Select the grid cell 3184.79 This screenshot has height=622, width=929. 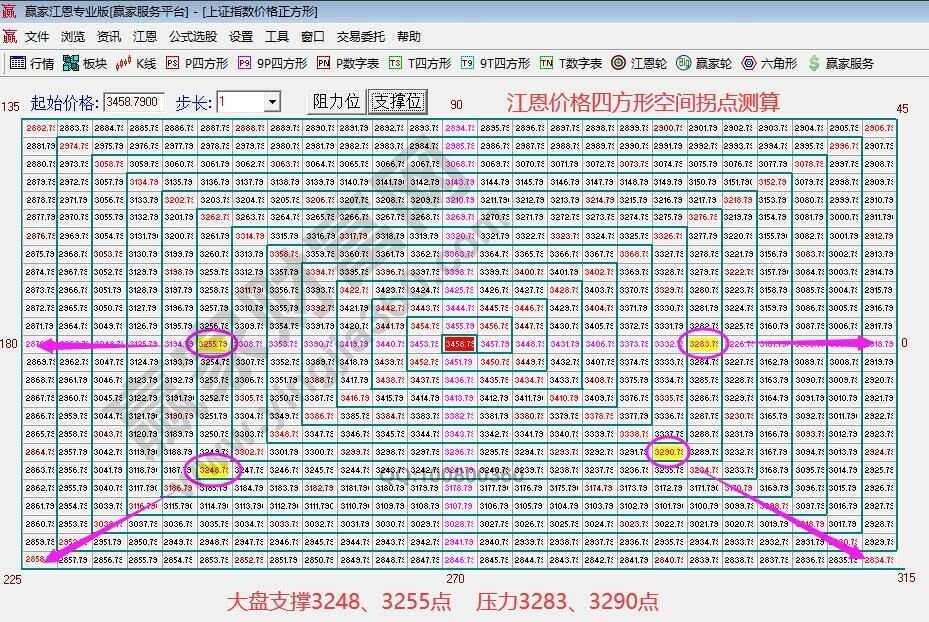(249, 488)
